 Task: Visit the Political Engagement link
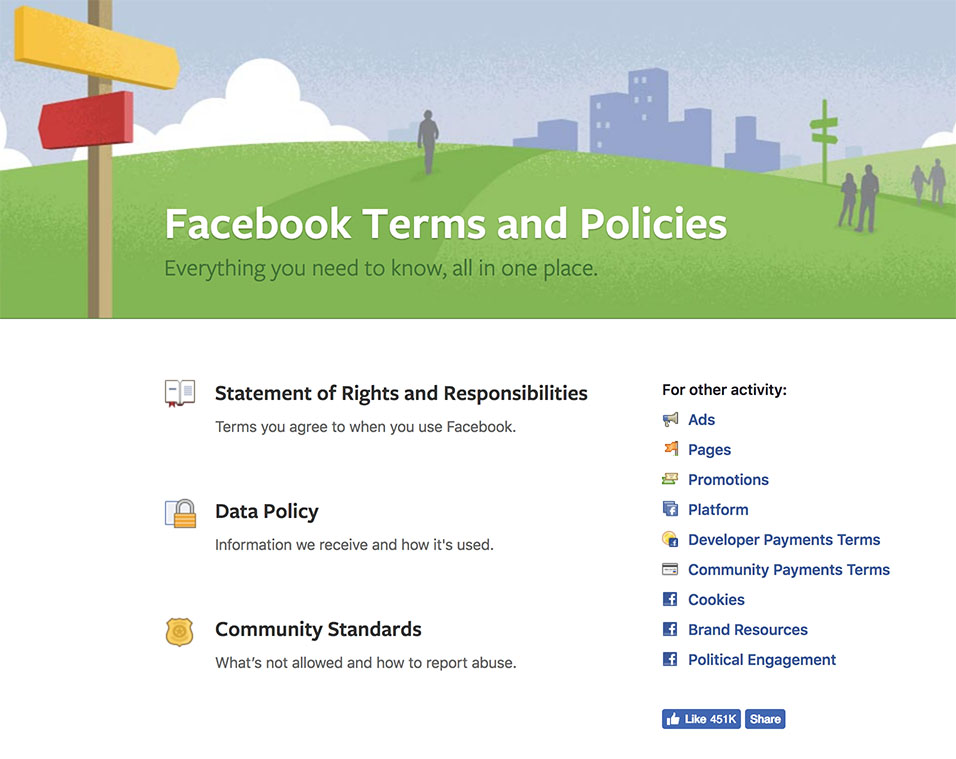(x=762, y=660)
